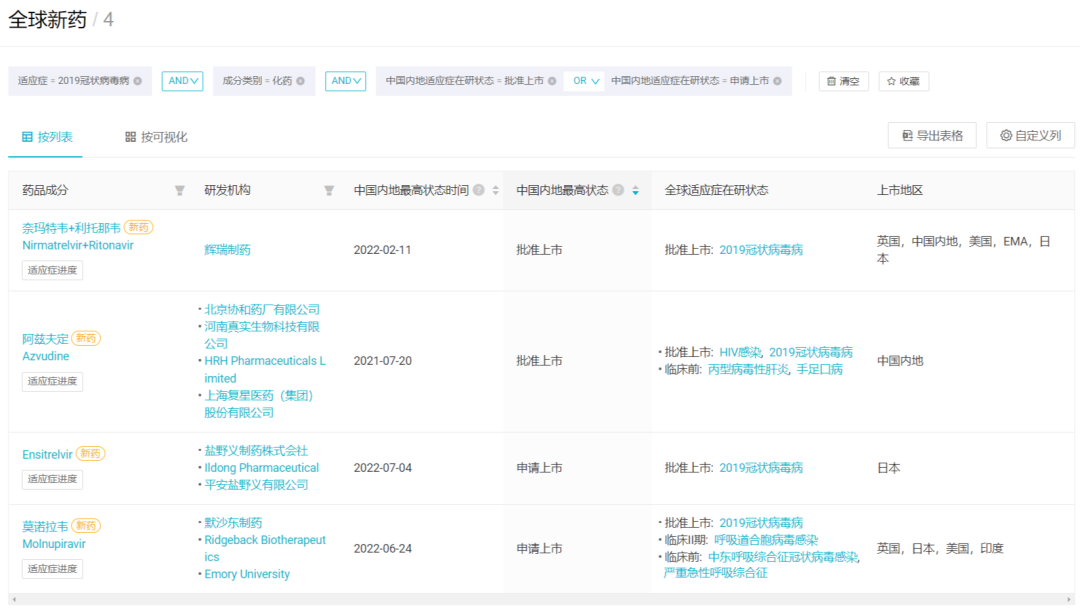The width and height of the screenshot is (1080, 613).
Task: Toggle sort on 中国内地最高状态 column
Action: click(x=635, y=190)
